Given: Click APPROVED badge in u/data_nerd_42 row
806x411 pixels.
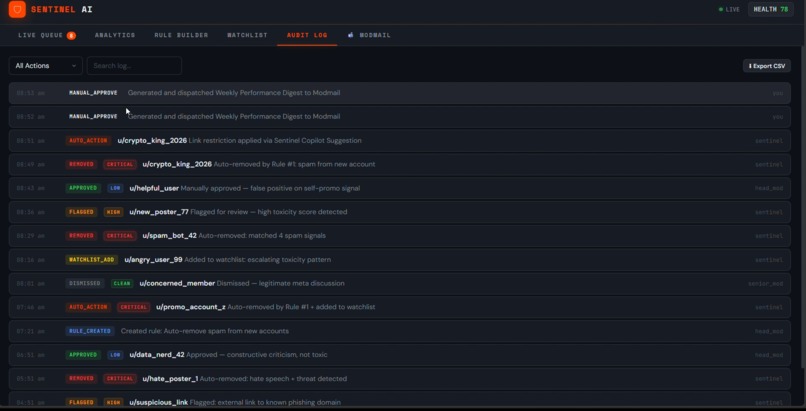Looking at the screenshot, I should (x=83, y=354).
